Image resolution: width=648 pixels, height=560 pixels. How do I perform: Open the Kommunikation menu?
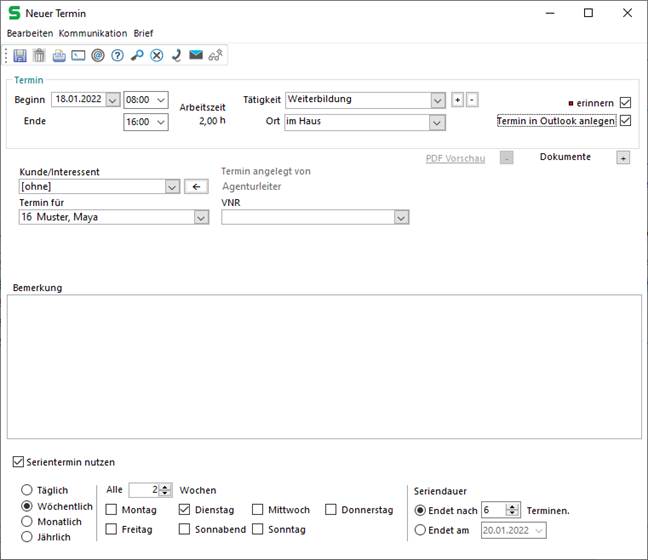pos(93,33)
